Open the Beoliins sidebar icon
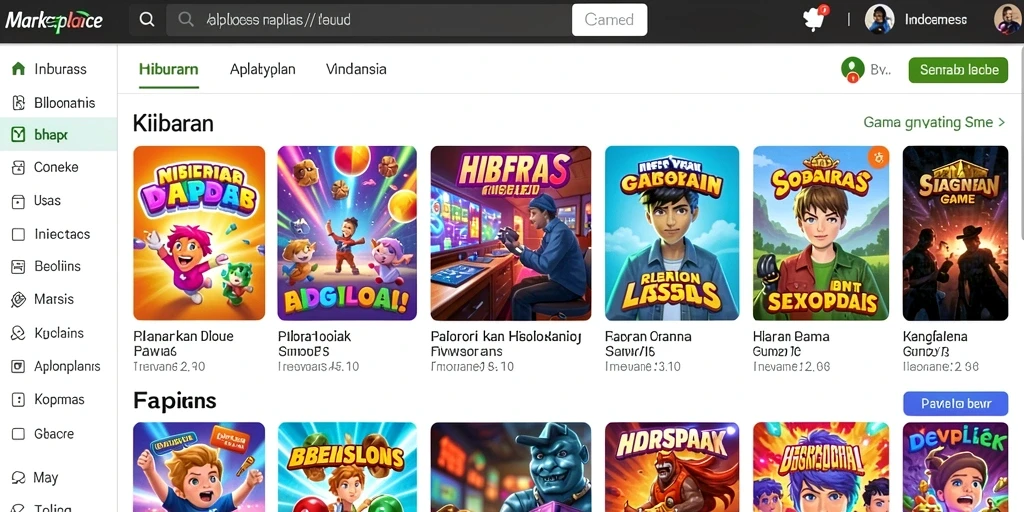1024x512 pixels. pos(18,266)
